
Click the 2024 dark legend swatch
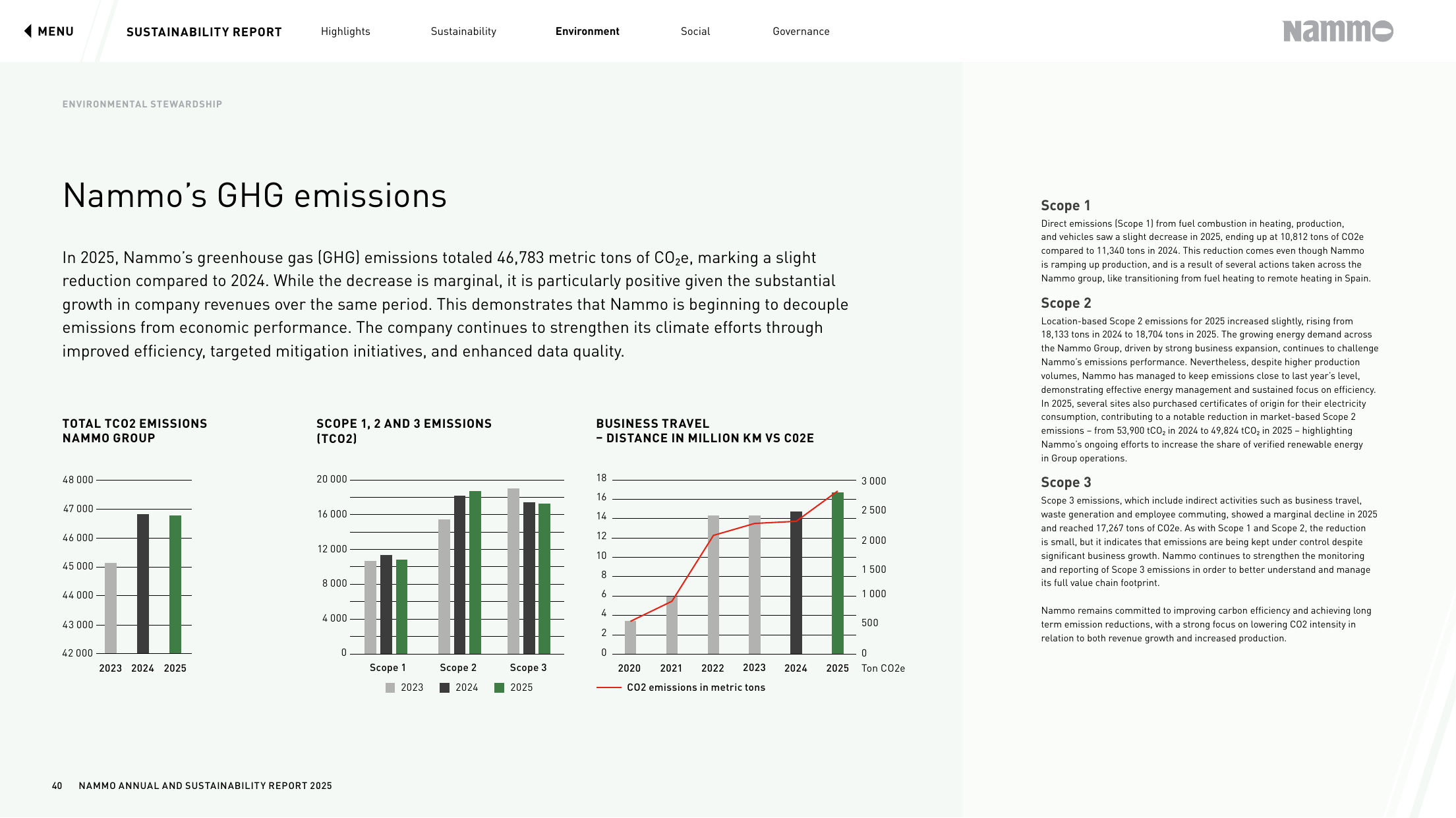[x=445, y=687]
